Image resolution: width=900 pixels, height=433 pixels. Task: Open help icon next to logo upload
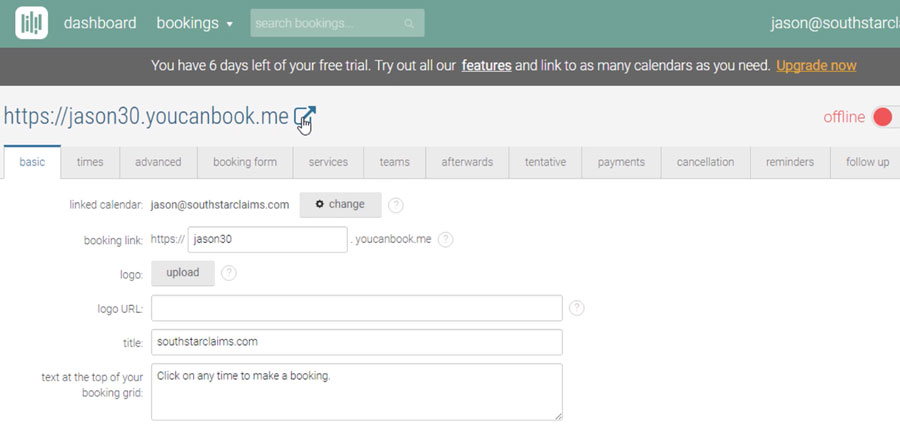click(228, 273)
